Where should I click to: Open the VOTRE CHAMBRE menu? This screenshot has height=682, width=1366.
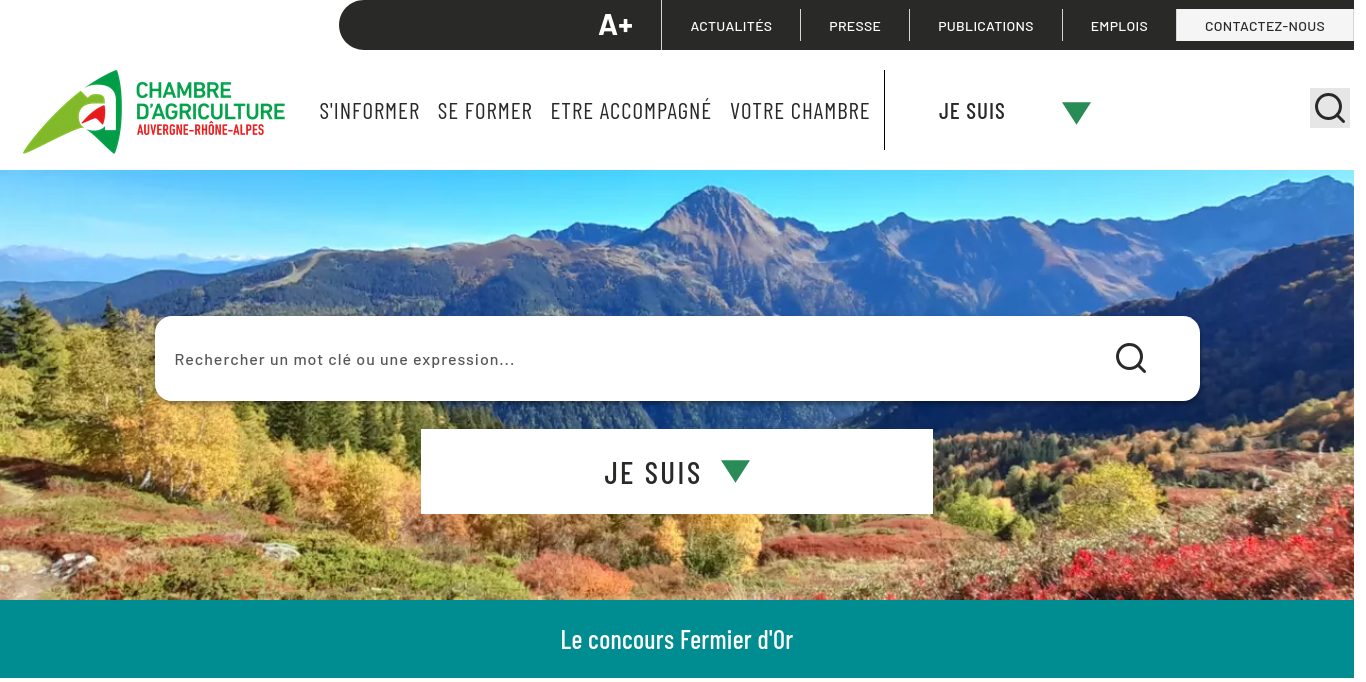800,111
